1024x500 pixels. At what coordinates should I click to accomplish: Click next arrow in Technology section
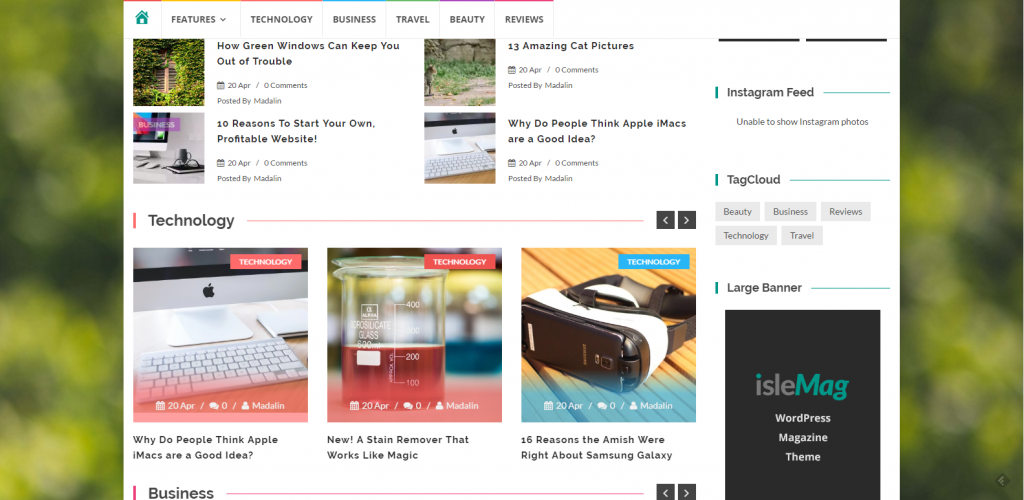[686, 220]
